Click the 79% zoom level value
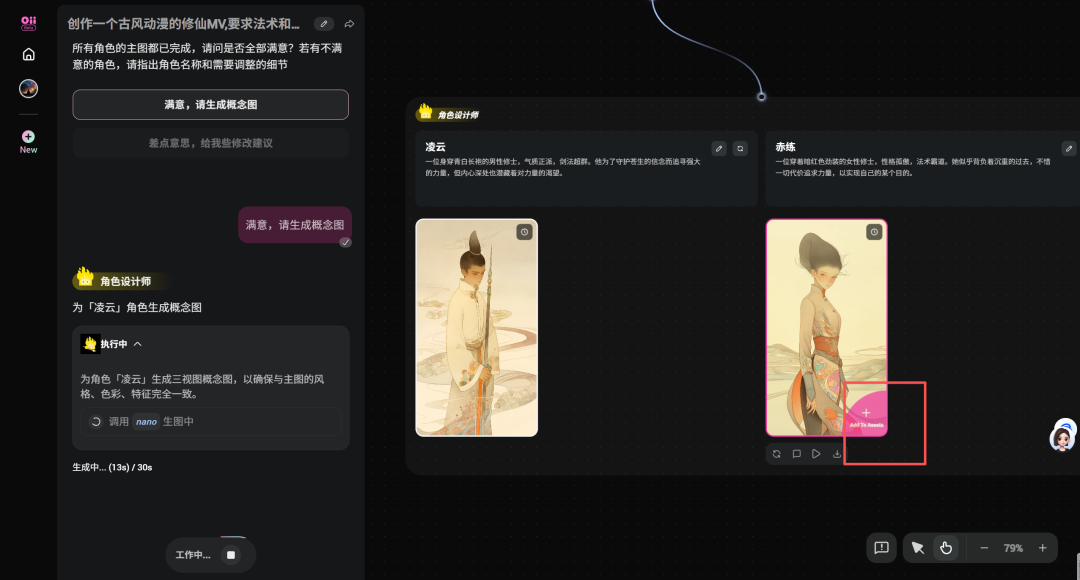 1012,548
